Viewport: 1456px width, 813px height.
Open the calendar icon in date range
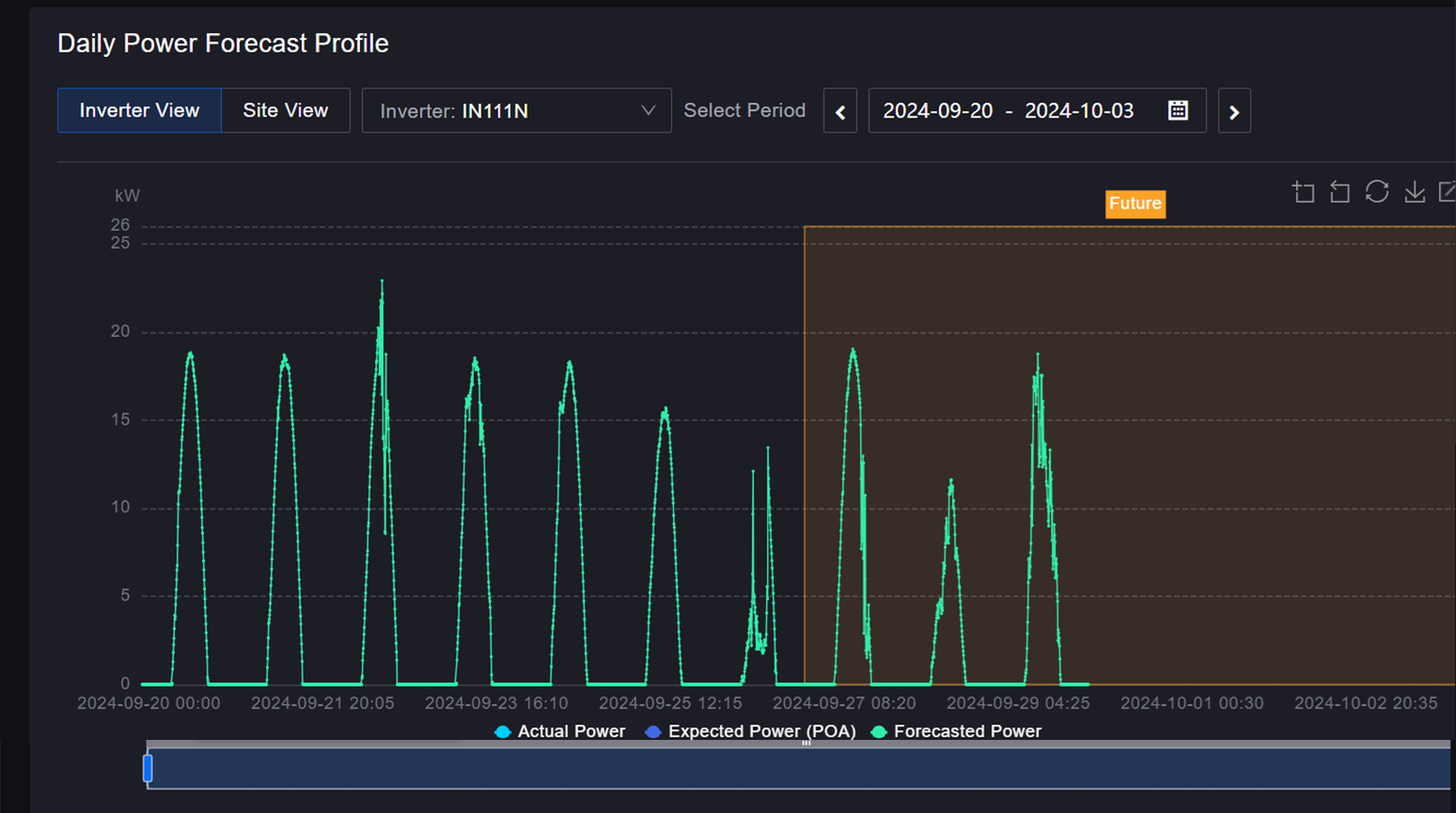tap(1178, 110)
